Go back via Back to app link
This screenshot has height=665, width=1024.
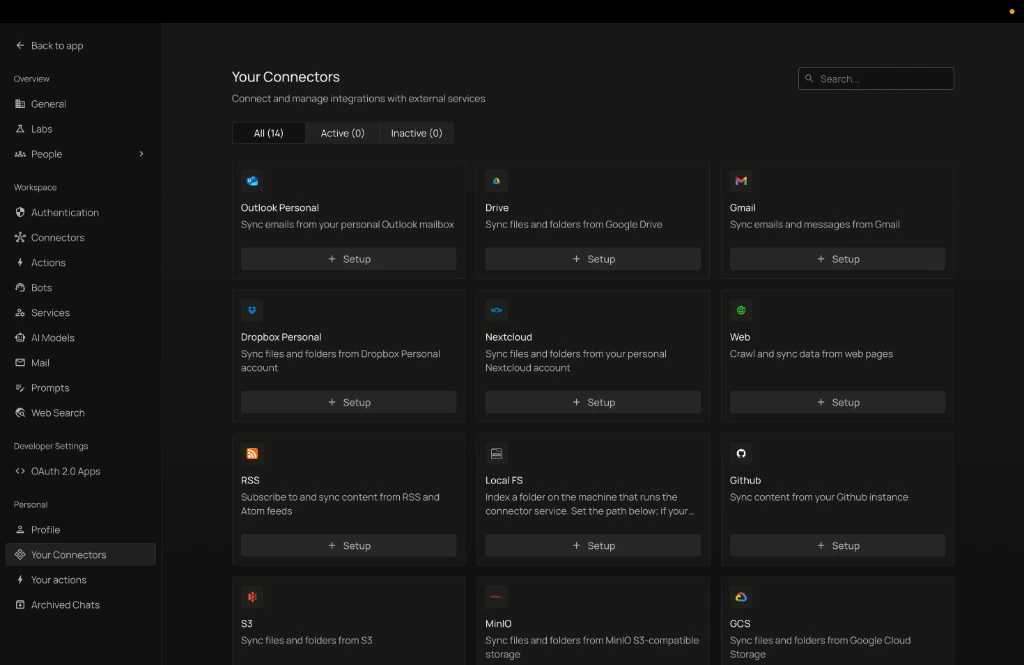click(50, 45)
